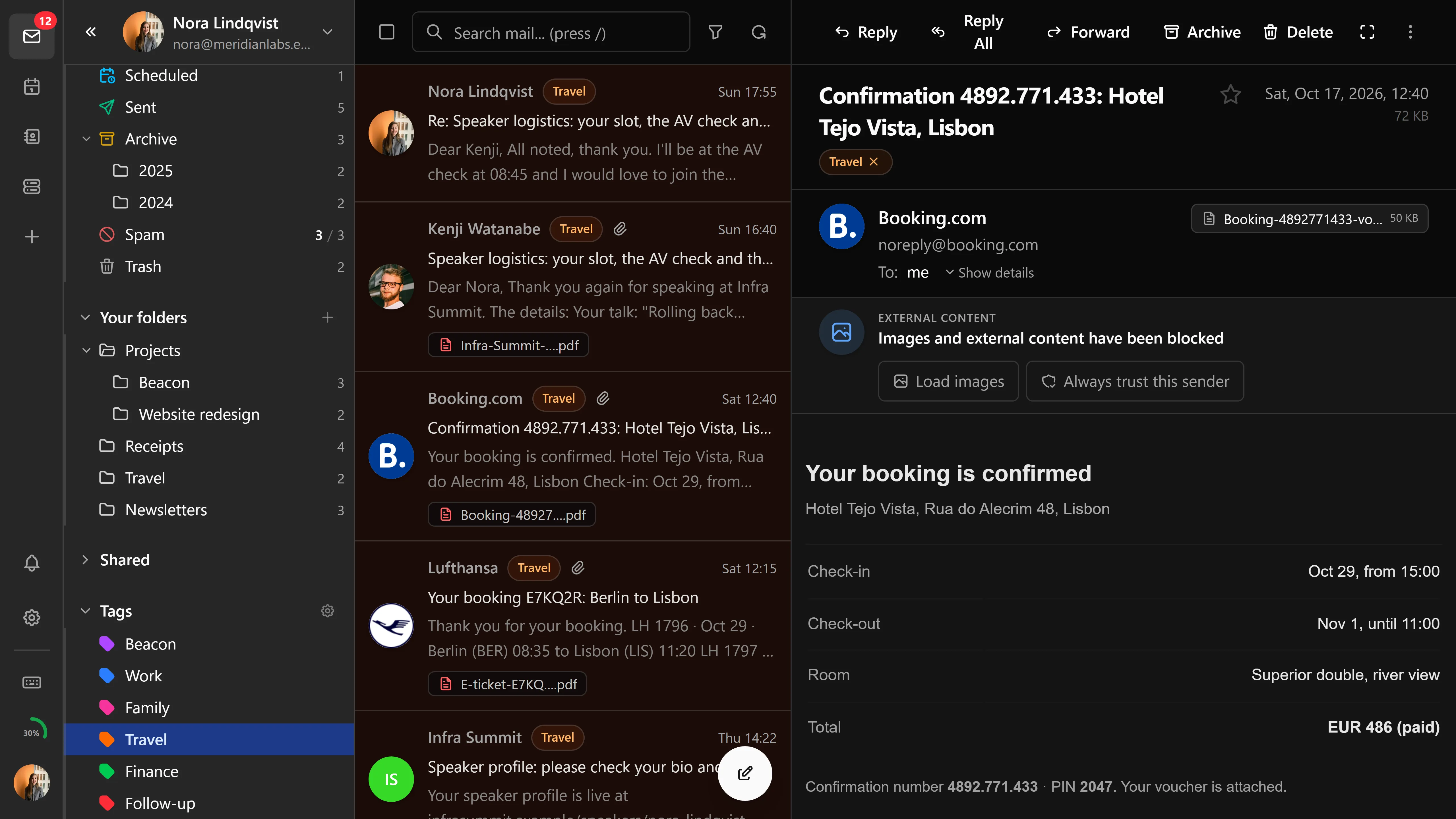Open the Sent folder

pos(210,107)
